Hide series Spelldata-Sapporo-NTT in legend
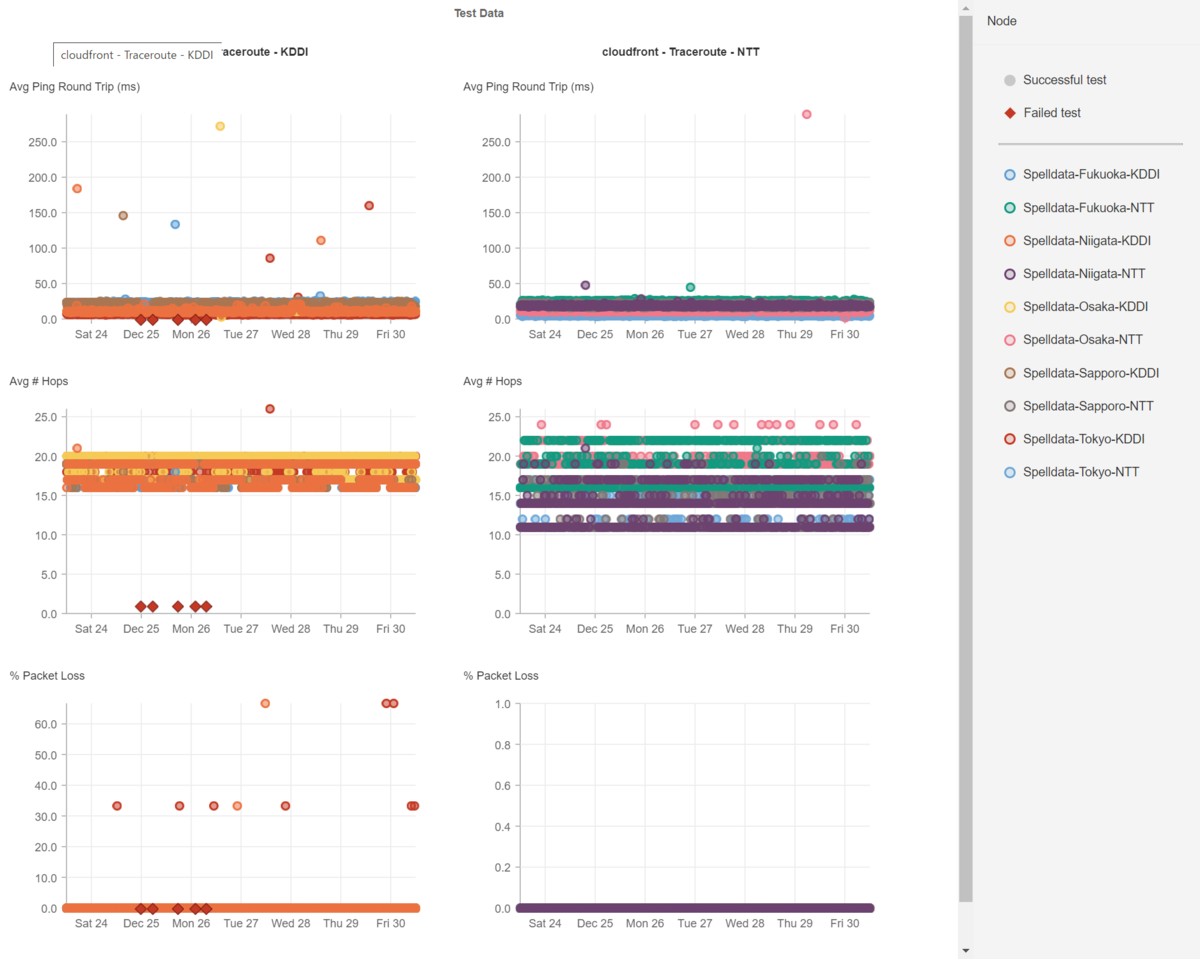Image resolution: width=1200 pixels, height=959 pixels. coord(1079,406)
